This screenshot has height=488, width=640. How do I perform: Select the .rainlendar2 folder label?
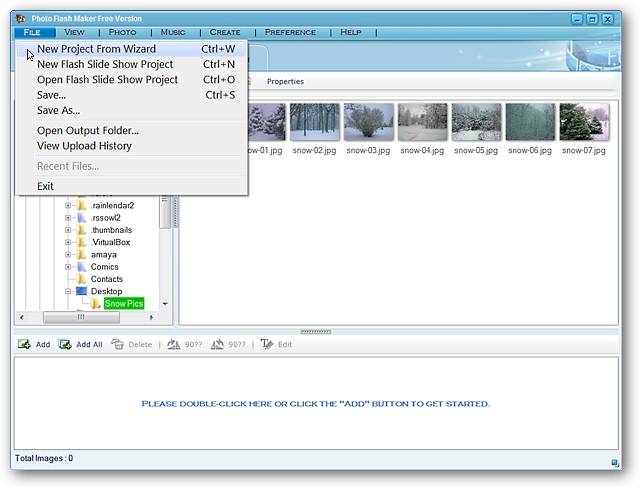click(112, 205)
